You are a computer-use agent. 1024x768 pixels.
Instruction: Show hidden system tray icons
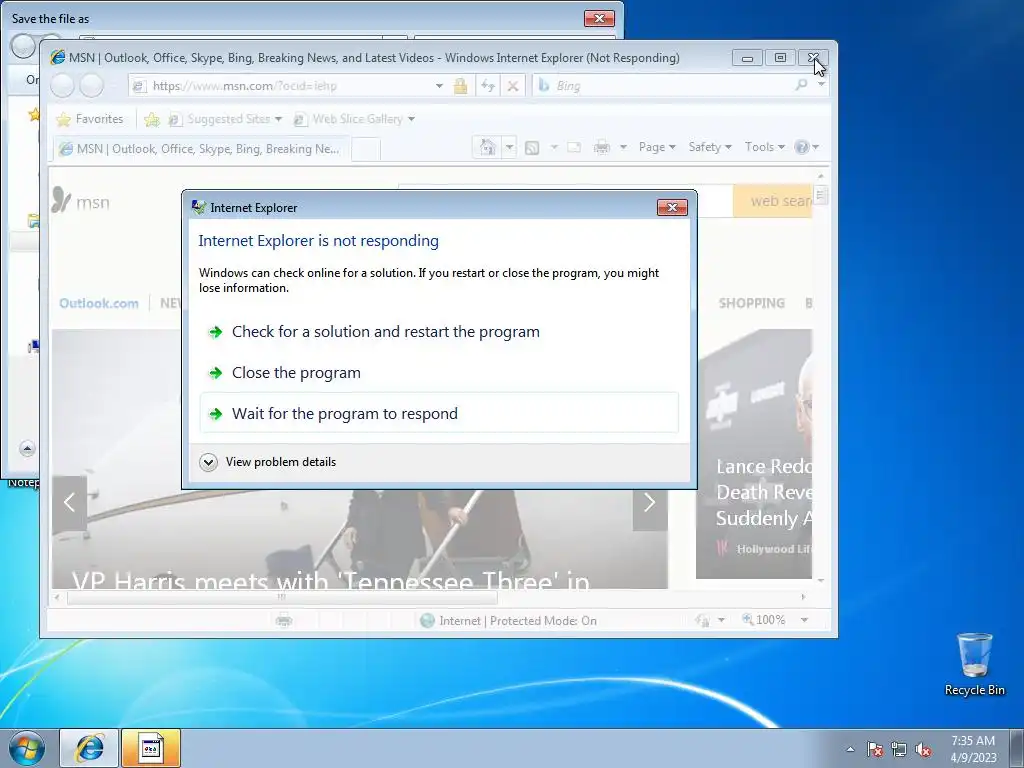point(850,749)
